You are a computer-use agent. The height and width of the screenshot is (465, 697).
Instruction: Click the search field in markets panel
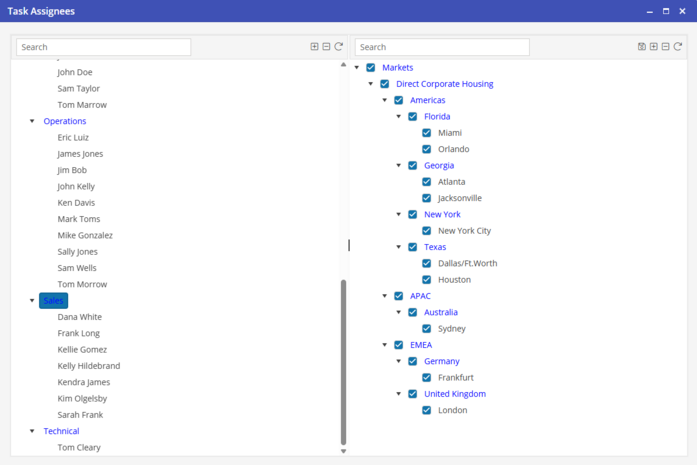[x=442, y=47]
